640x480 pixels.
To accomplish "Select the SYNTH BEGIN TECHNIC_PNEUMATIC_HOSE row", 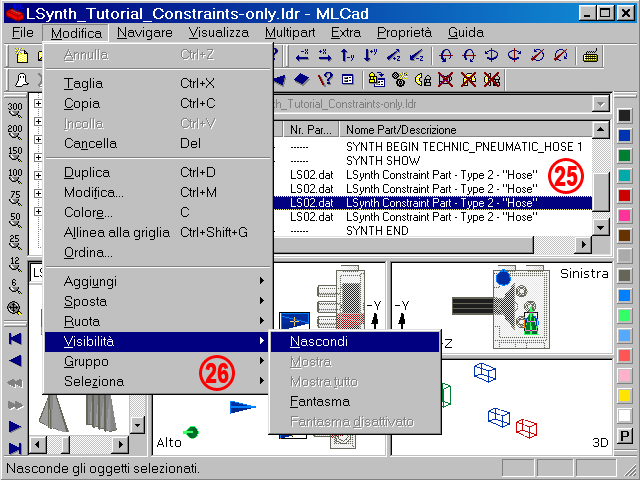I will 433,147.
